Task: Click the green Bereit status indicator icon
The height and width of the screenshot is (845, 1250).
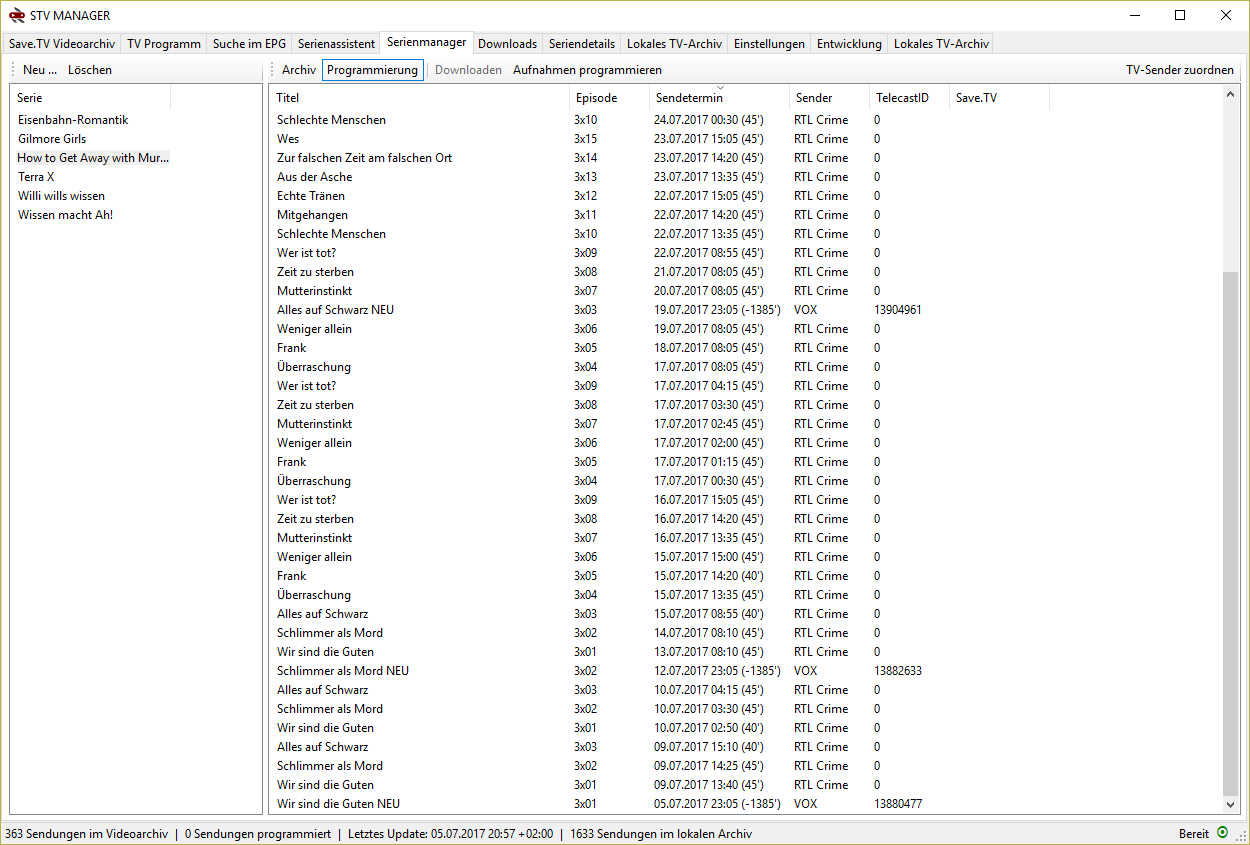Action: click(x=1222, y=833)
